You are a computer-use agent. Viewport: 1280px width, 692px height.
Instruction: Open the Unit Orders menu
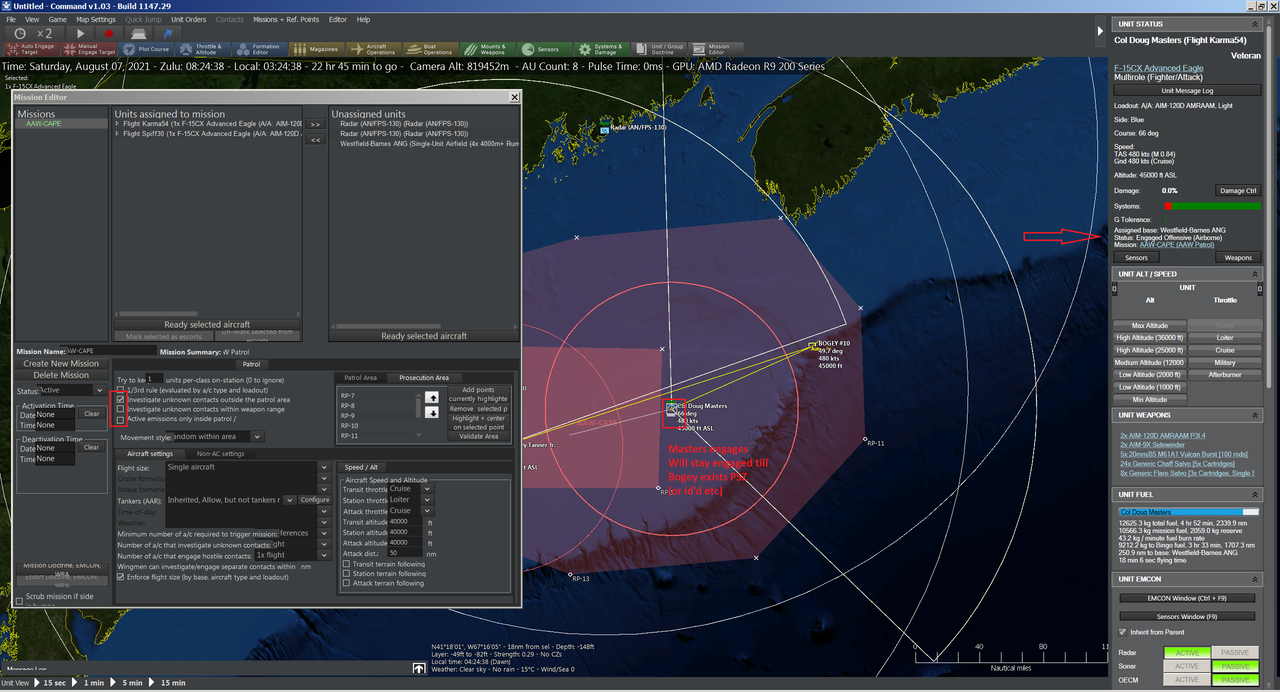pyautogui.click(x=189, y=19)
